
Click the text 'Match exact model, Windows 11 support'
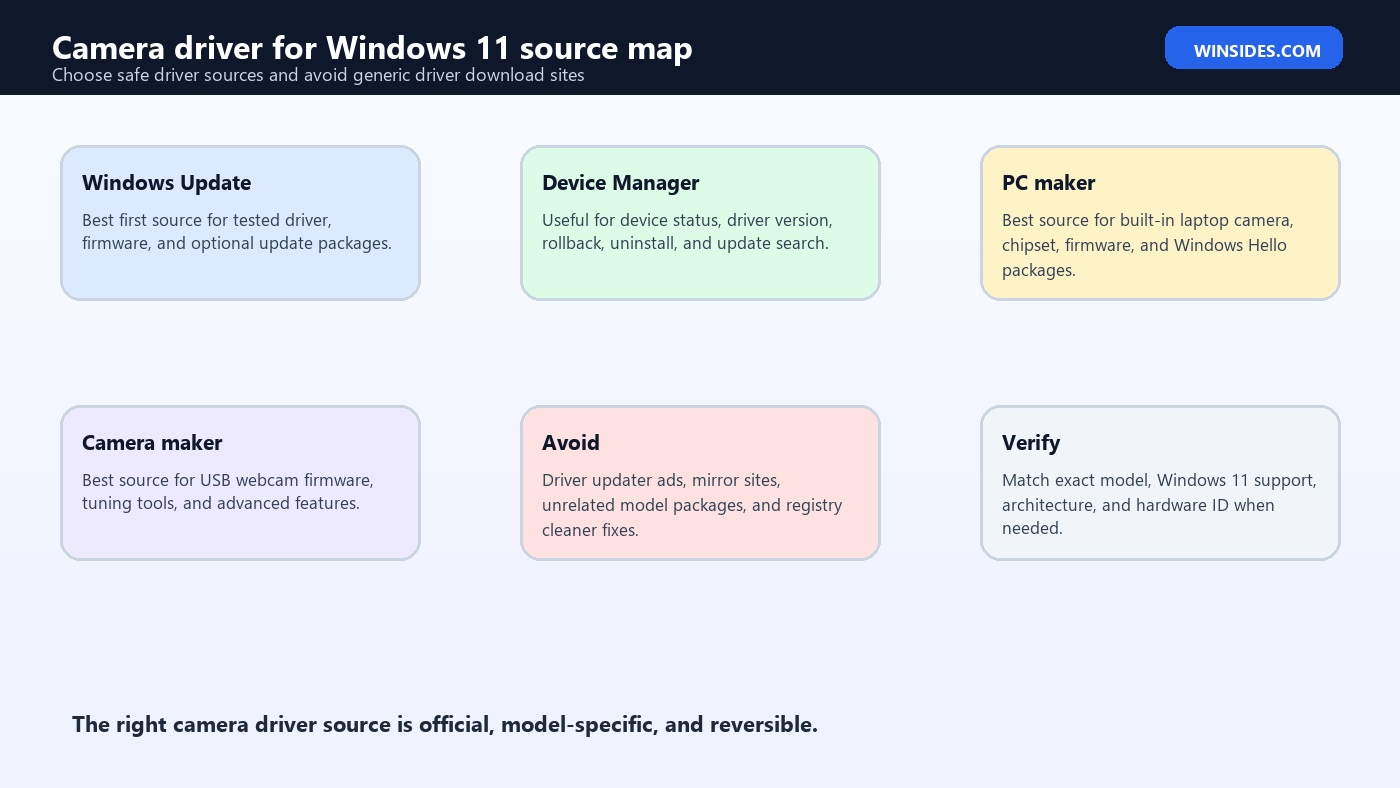pos(1159,480)
